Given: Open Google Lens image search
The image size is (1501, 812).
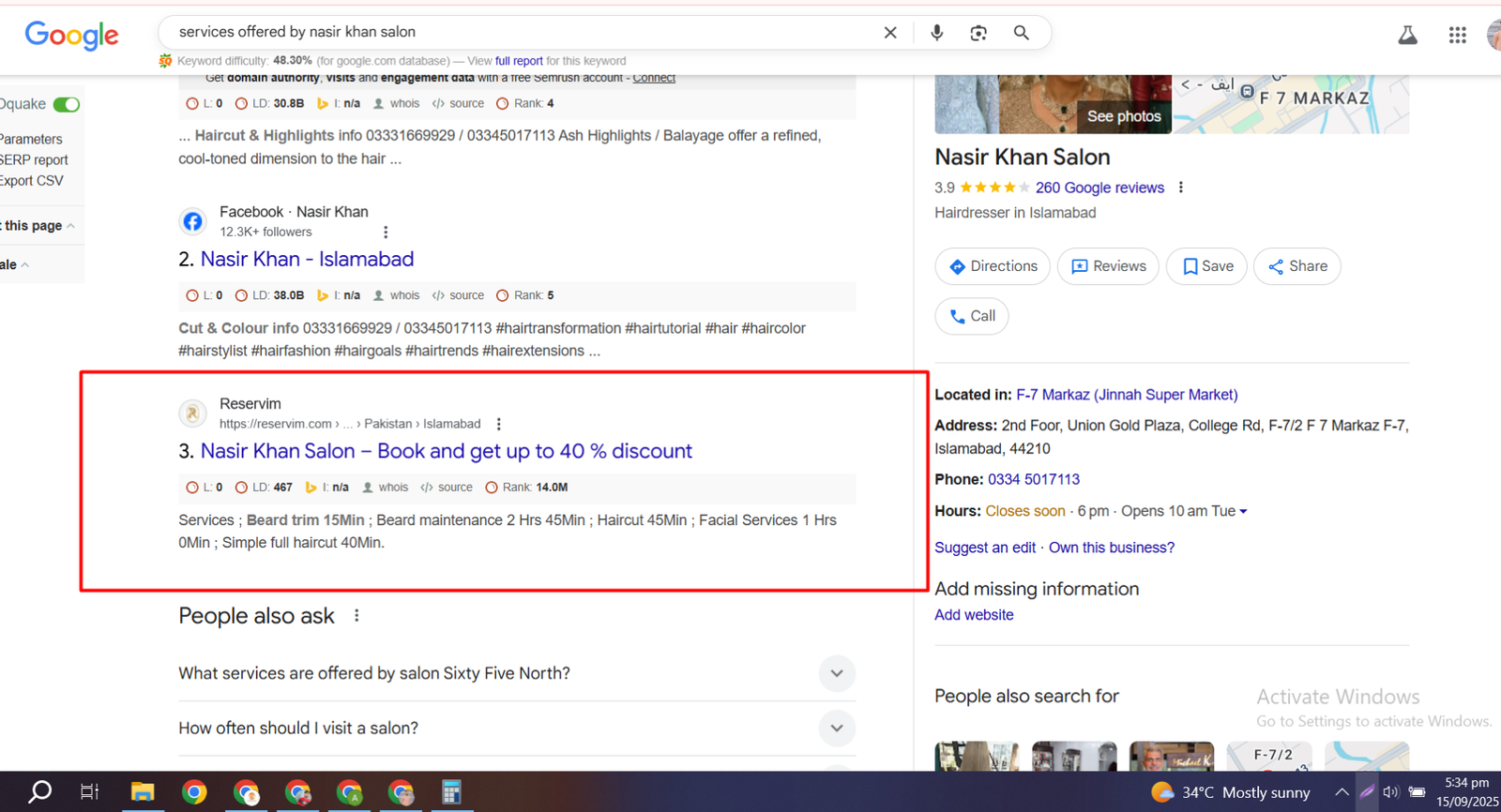Looking at the screenshot, I should click(x=978, y=33).
